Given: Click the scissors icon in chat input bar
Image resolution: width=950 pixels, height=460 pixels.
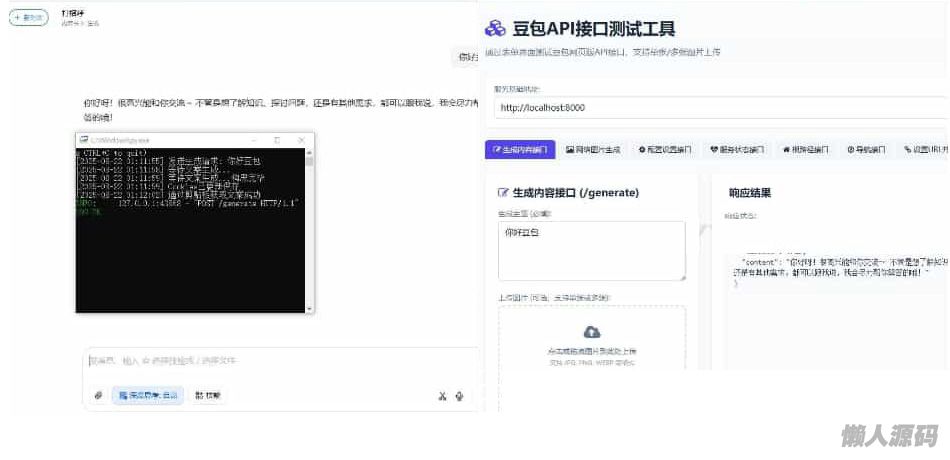Looking at the screenshot, I should [442, 396].
